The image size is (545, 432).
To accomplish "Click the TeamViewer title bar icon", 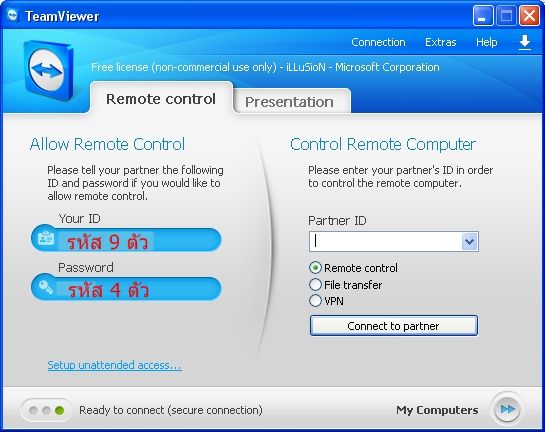I will [13, 15].
